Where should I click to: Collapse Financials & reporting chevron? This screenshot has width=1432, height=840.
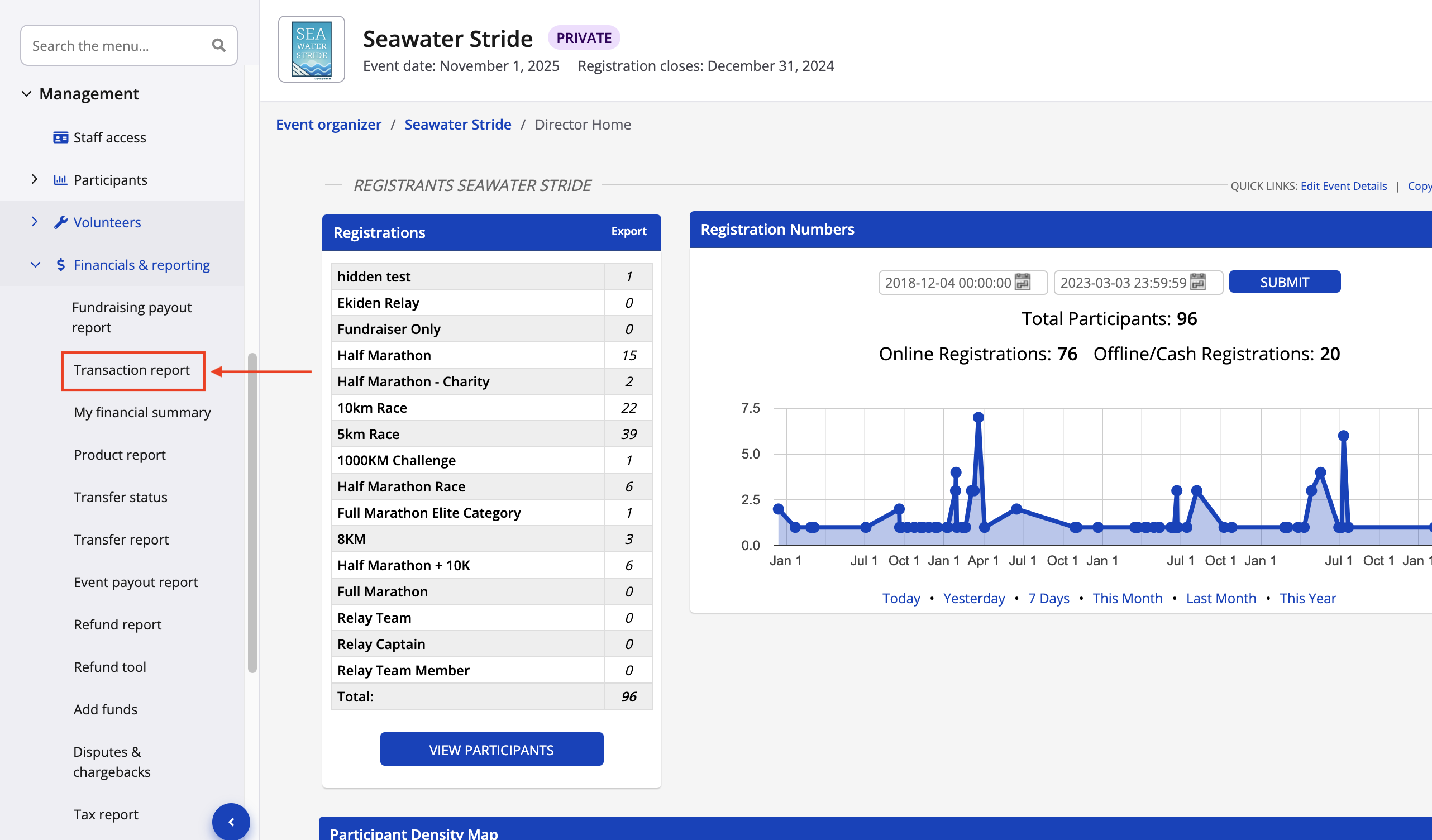[x=35, y=265]
